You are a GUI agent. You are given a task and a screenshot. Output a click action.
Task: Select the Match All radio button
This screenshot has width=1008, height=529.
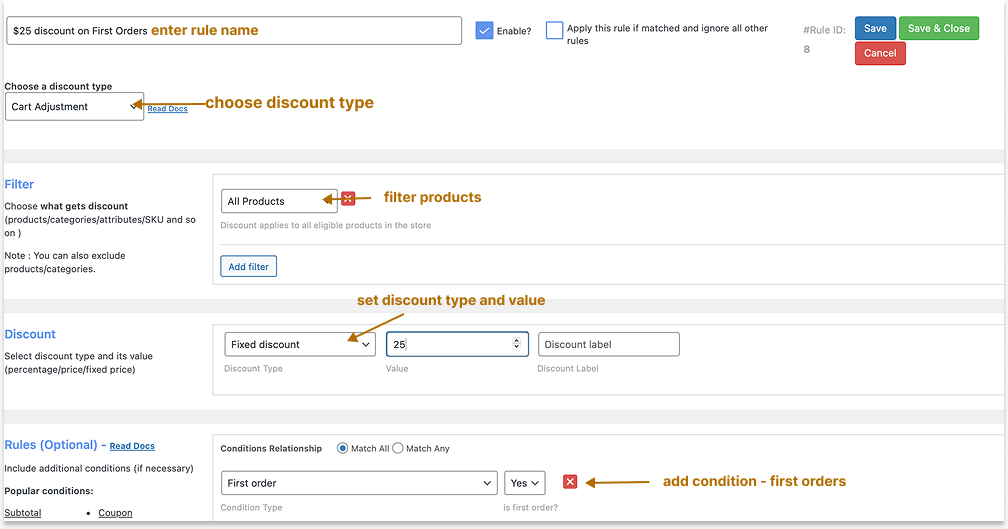343,448
